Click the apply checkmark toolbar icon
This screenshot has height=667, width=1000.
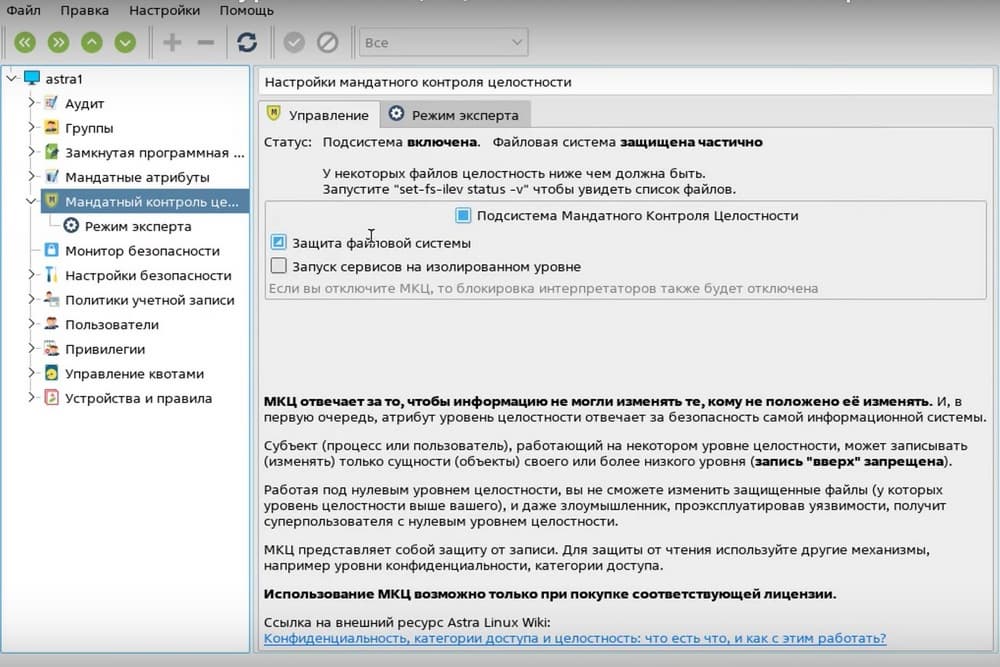coord(294,43)
